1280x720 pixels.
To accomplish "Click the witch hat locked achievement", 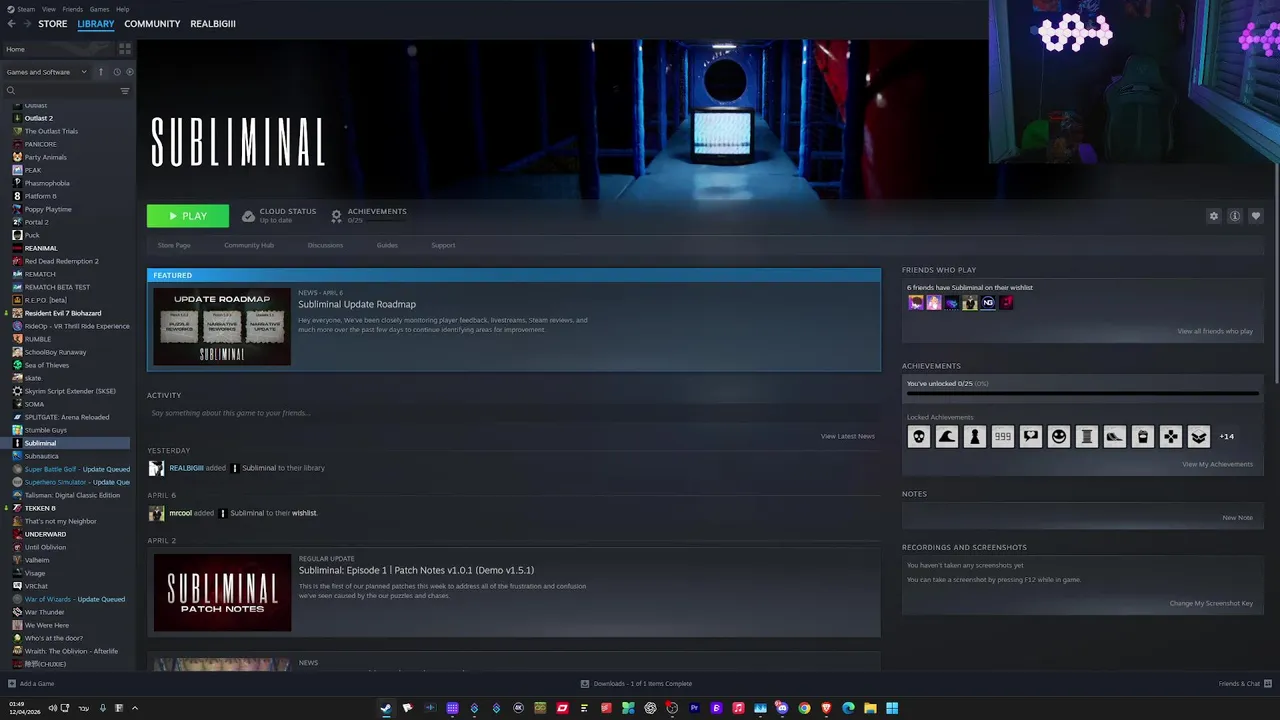I will (x=947, y=436).
